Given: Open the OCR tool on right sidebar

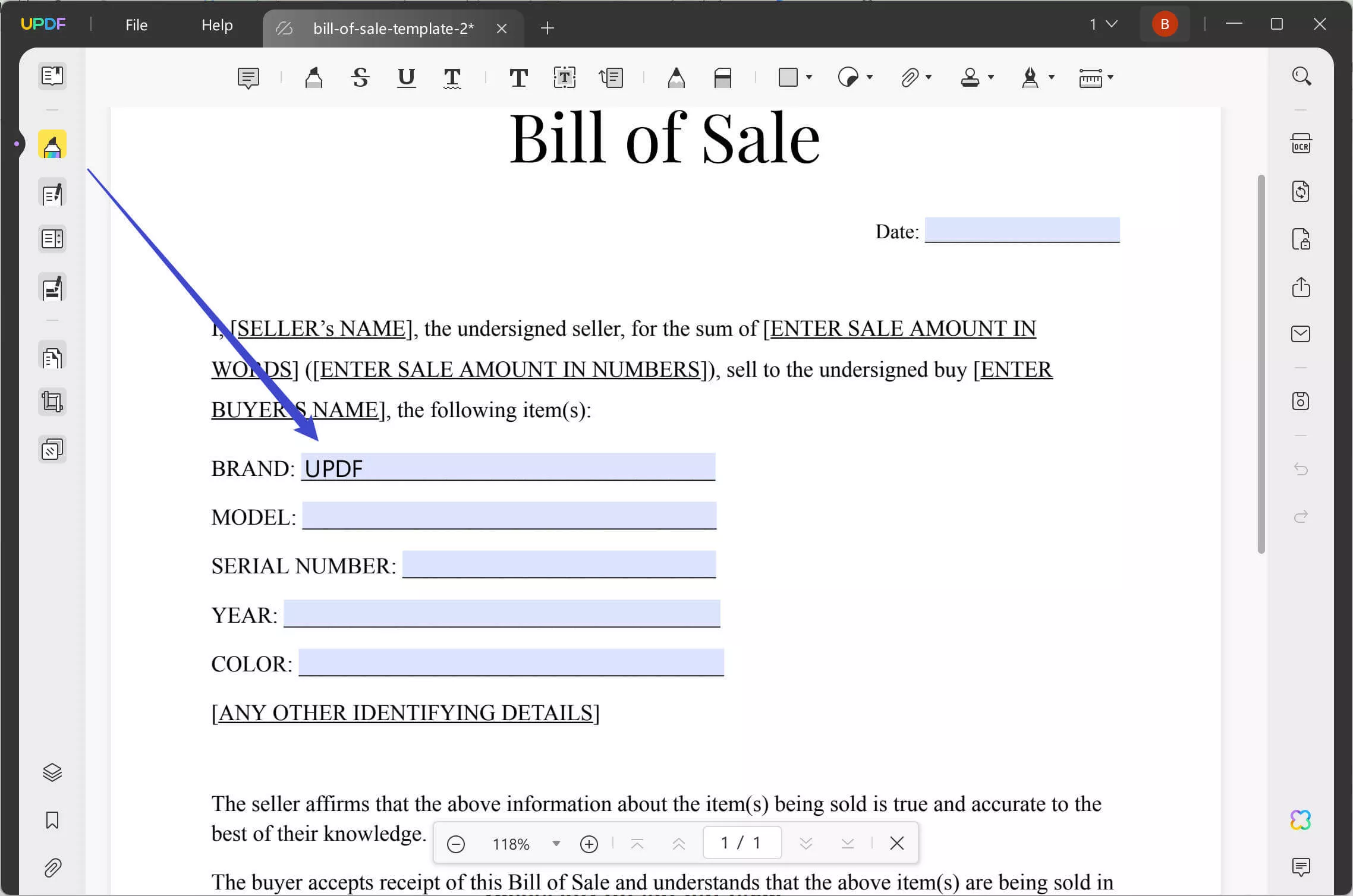Looking at the screenshot, I should pyautogui.click(x=1301, y=144).
